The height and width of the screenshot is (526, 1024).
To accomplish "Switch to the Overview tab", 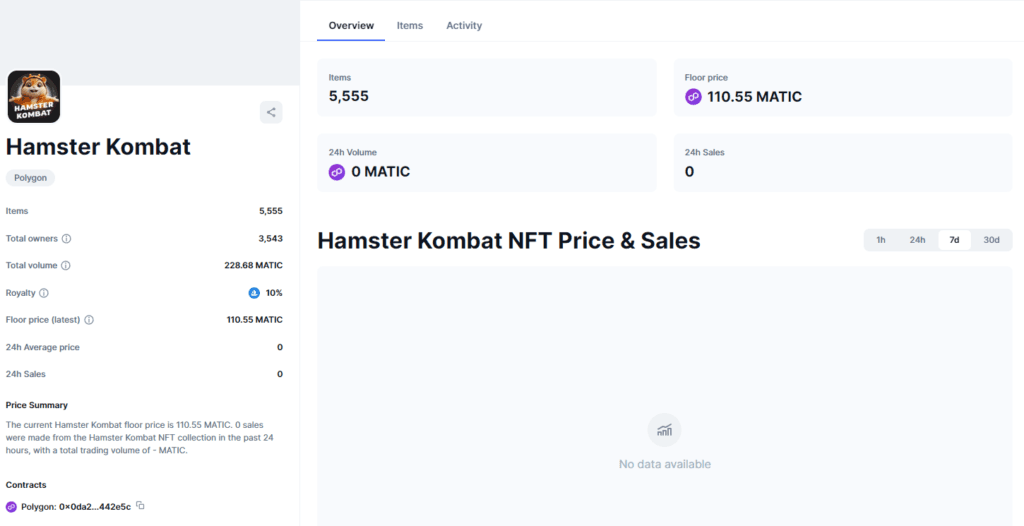I will pyautogui.click(x=351, y=25).
